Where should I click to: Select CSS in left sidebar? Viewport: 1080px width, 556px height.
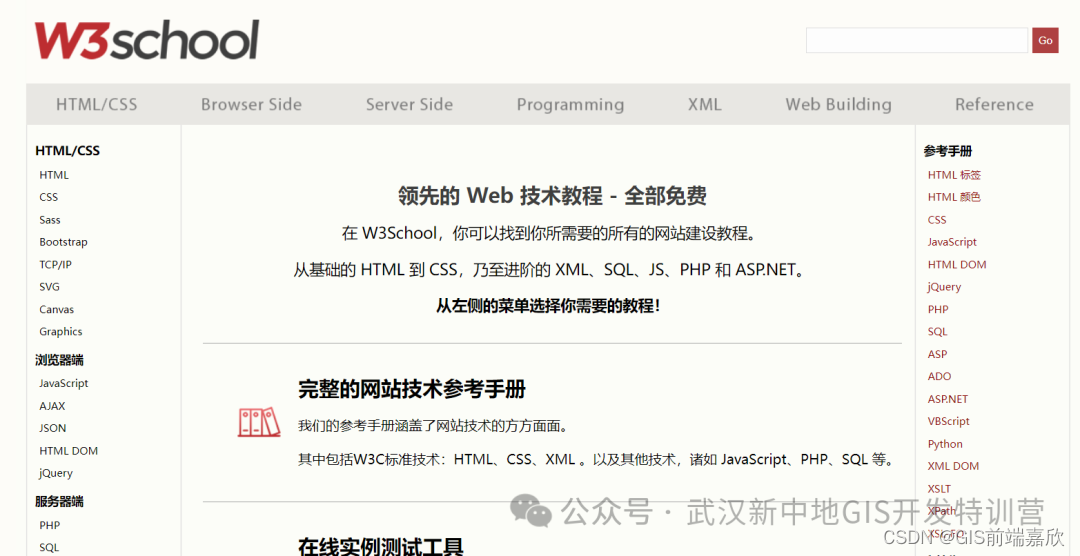coord(48,197)
